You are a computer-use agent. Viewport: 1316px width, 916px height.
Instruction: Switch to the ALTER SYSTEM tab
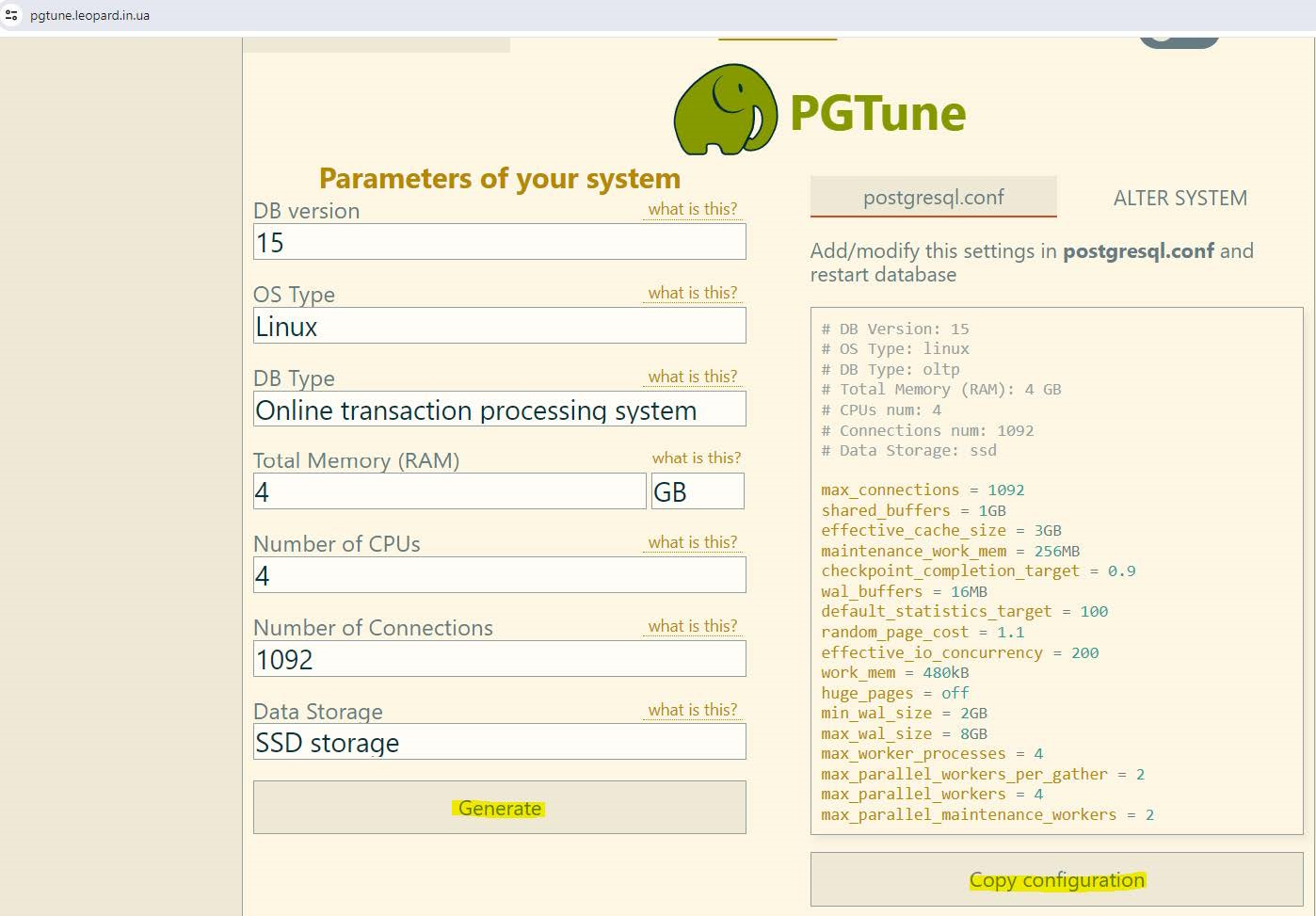1180,198
